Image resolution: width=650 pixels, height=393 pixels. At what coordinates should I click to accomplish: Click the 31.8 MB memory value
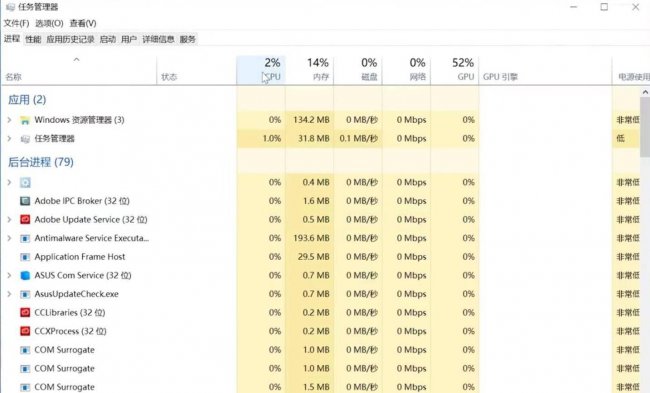tap(314, 138)
